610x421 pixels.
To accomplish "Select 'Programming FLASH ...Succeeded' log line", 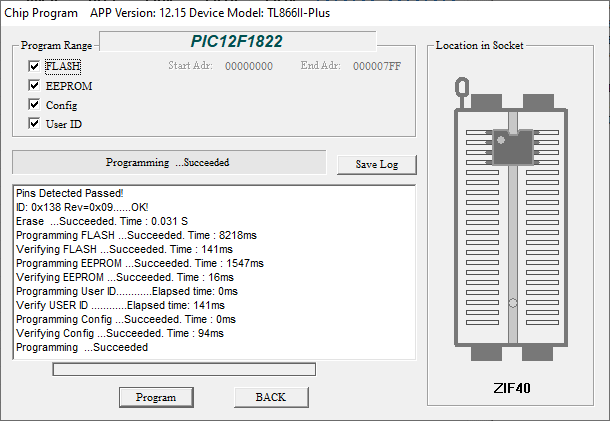I will pyautogui.click(x=136, y=235).
